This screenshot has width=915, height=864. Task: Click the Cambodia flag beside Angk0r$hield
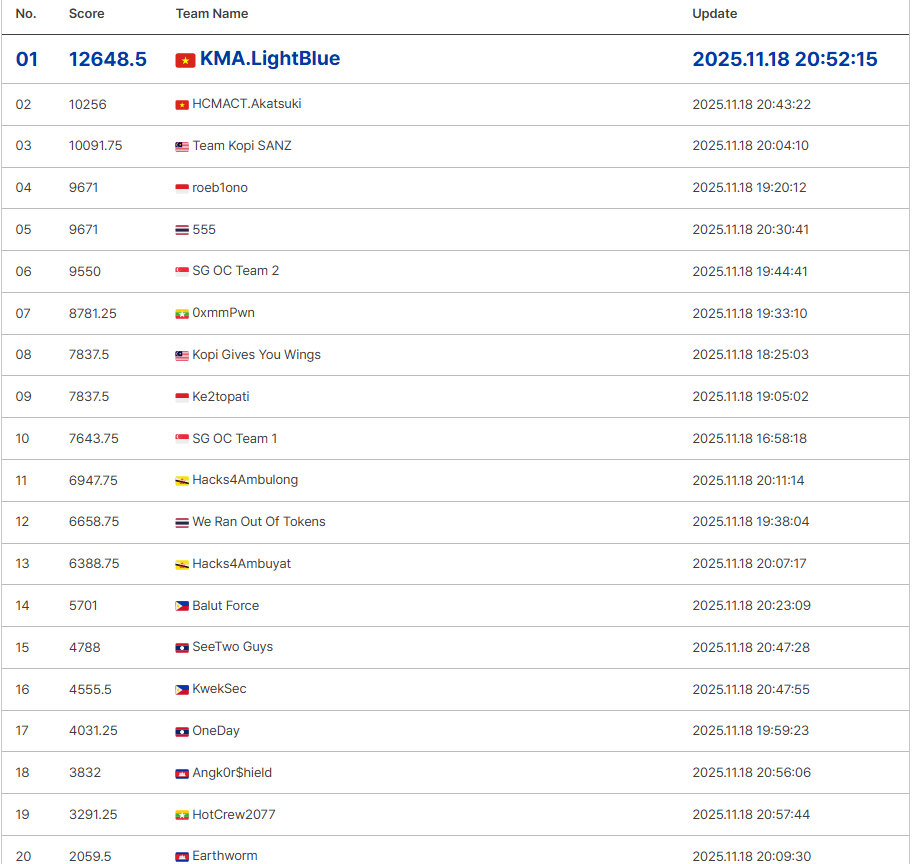(182, 774)
